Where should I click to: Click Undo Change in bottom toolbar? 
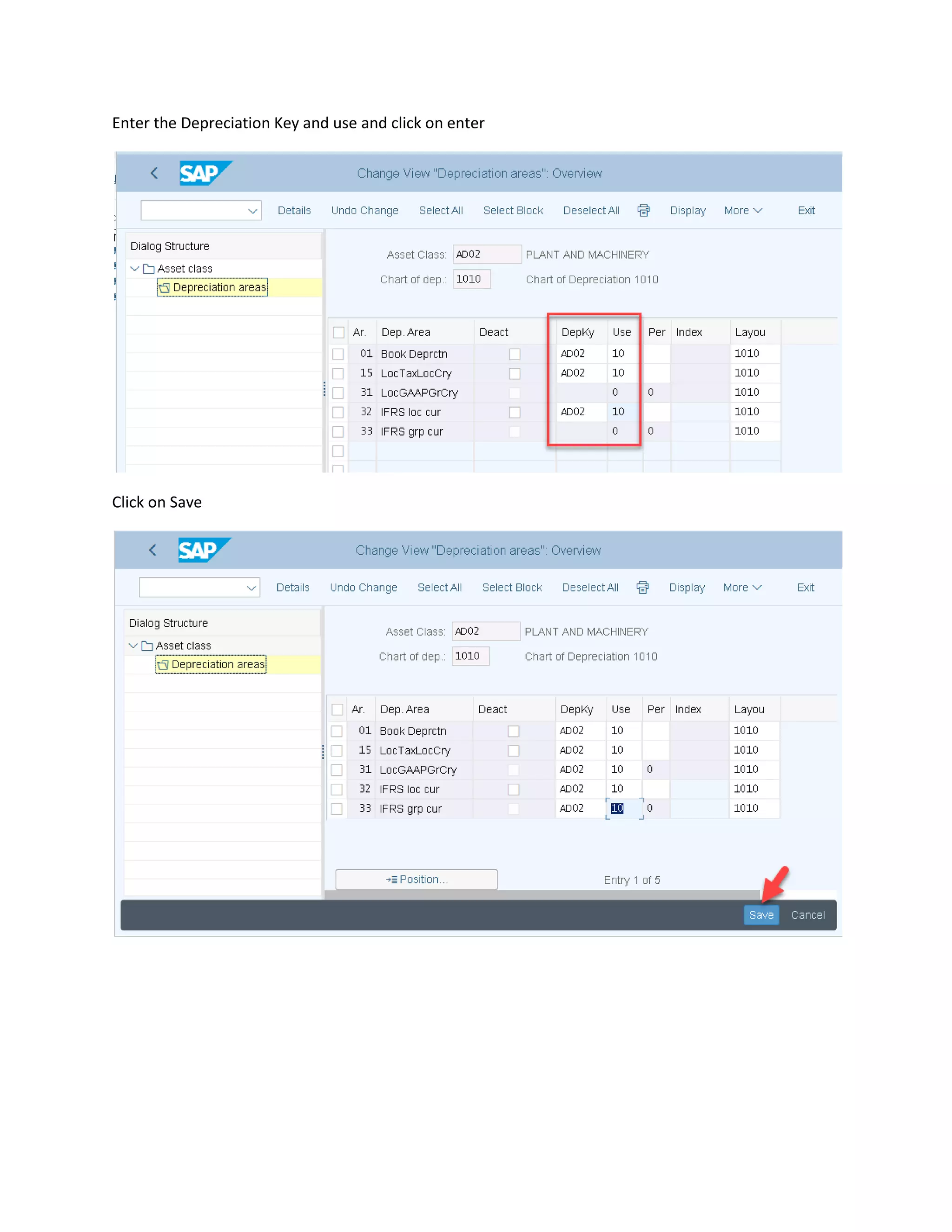point(363,587)
